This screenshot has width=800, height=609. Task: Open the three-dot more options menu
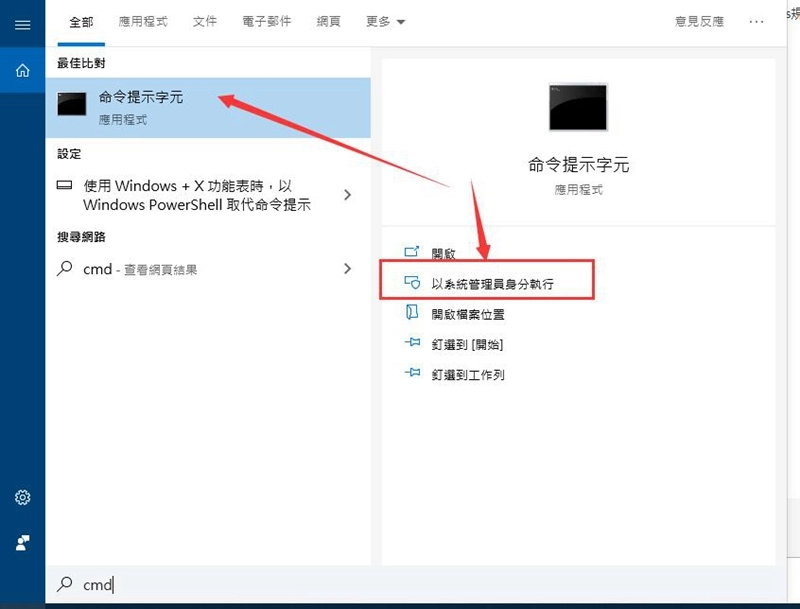756,21
